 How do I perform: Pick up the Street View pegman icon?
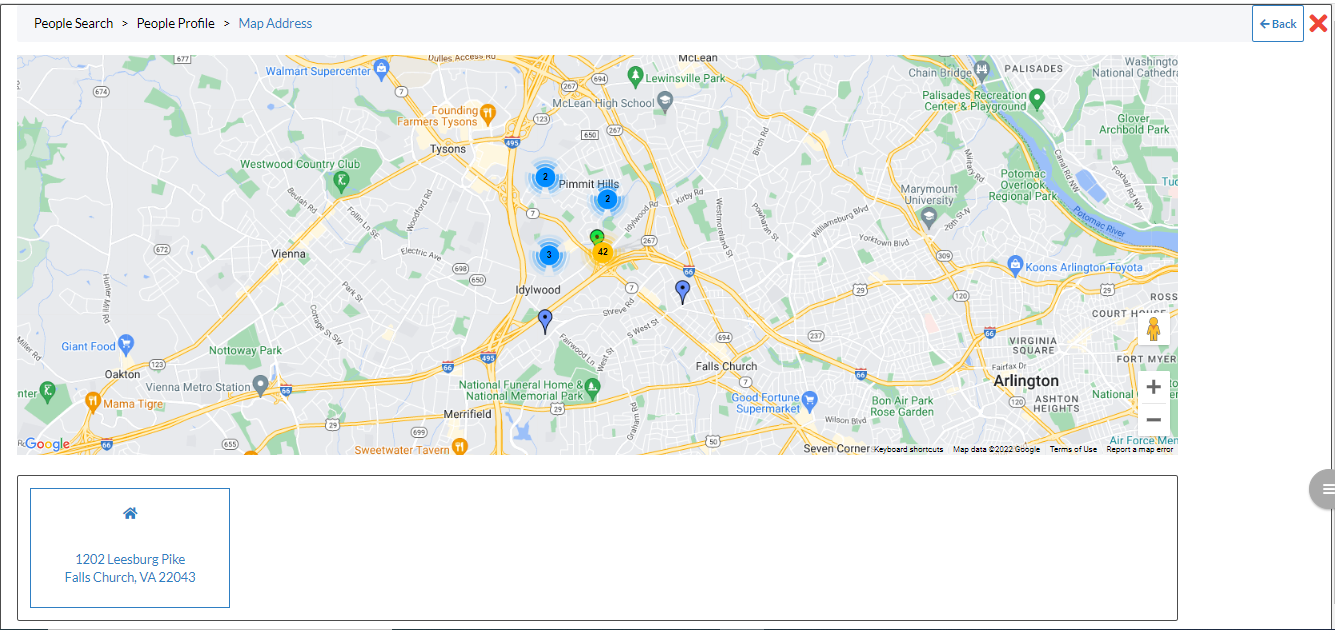pyautogui.click(x=1153, y=329)
